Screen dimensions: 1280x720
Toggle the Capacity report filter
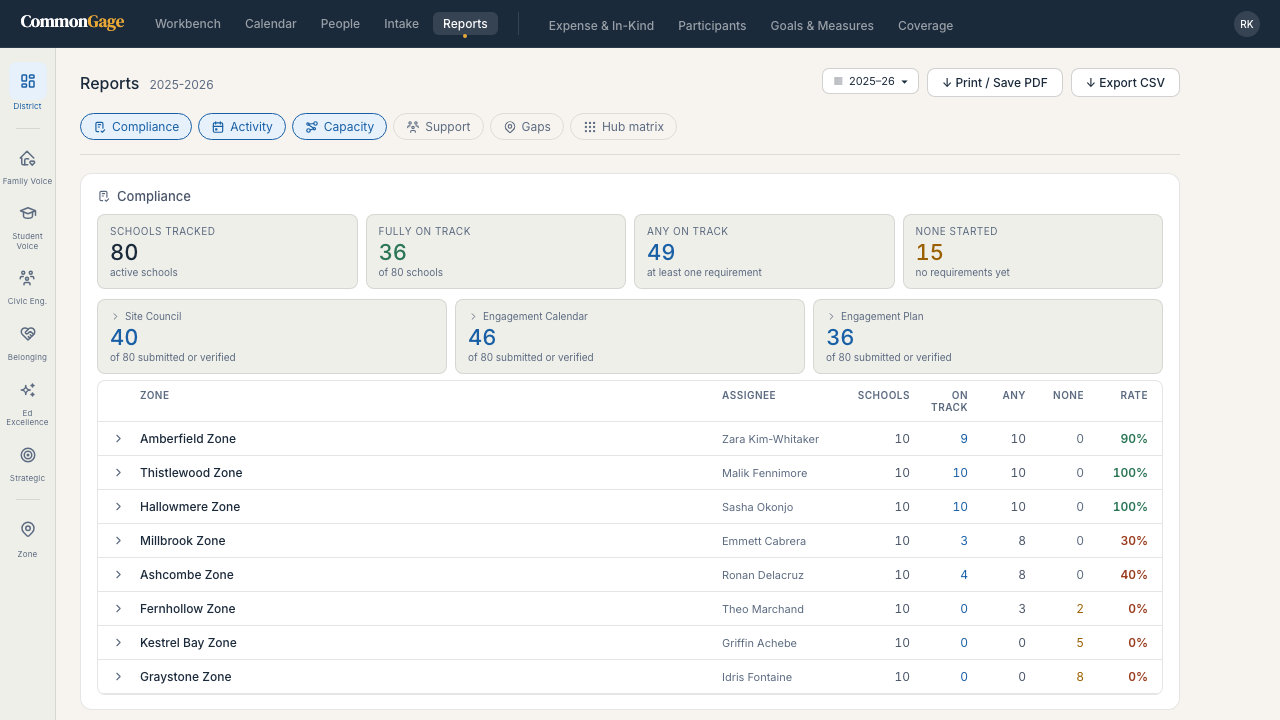coord(339,127)
